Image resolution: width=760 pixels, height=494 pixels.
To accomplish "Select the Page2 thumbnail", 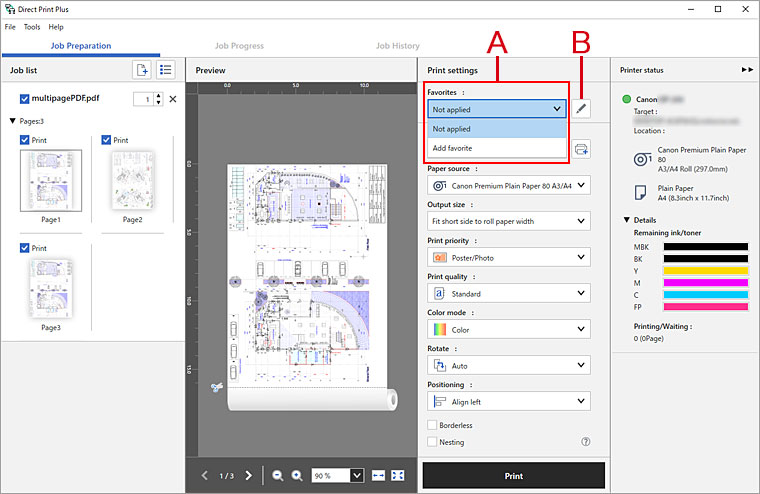I will 132,180.
